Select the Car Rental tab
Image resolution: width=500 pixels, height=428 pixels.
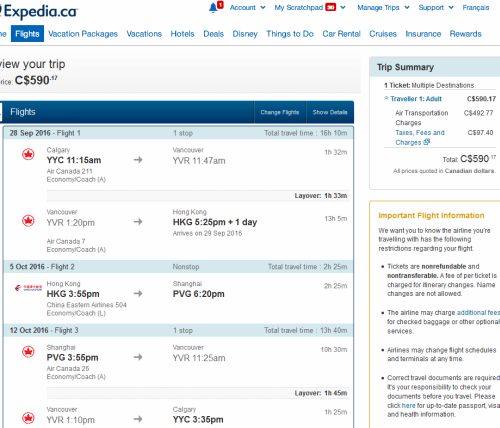[x=341, y=34]
